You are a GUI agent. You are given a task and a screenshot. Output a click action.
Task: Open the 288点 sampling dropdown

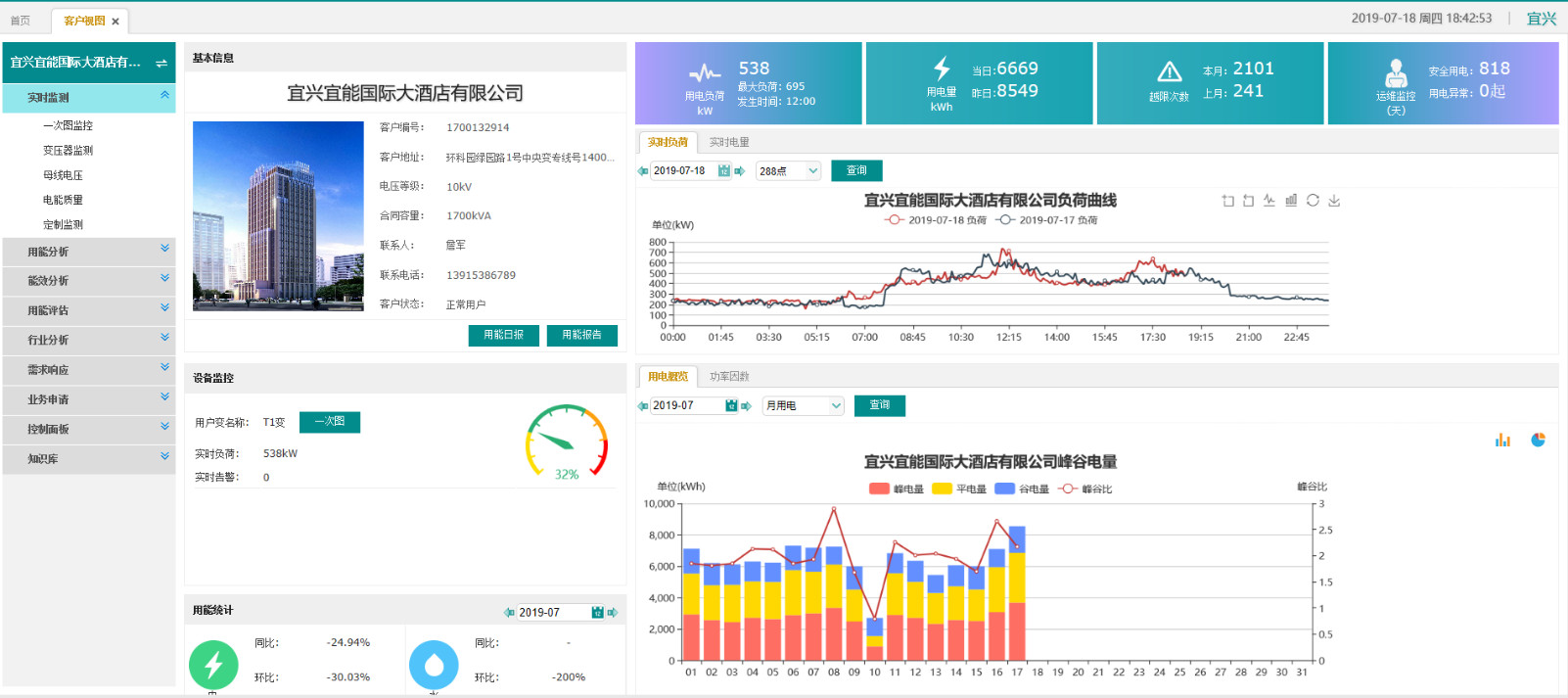[x=788, y=171]
